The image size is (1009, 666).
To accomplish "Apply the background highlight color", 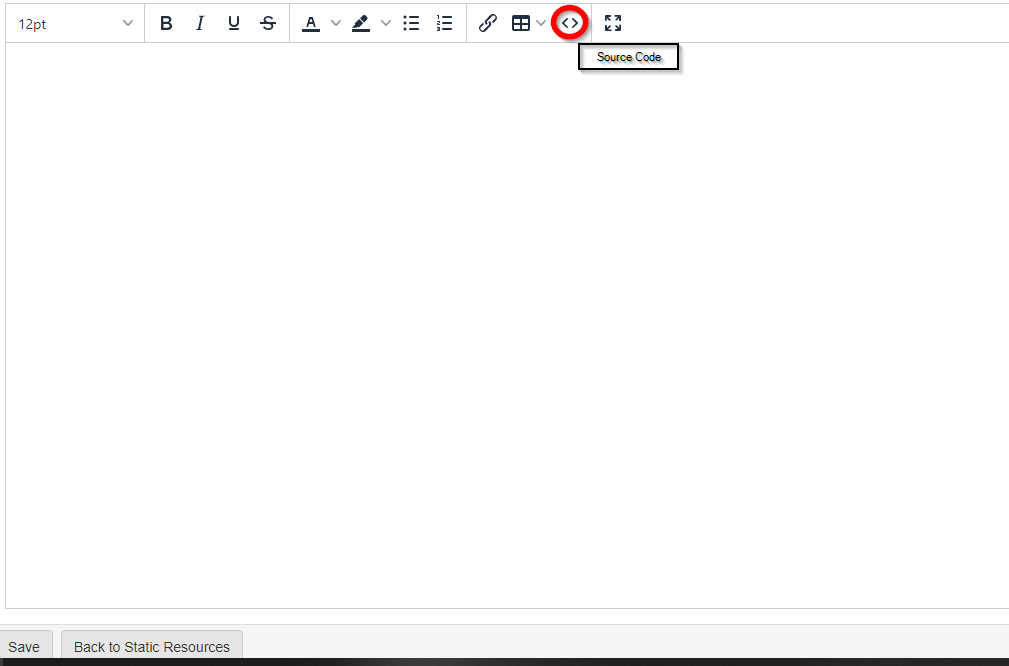I will (361, 23).
